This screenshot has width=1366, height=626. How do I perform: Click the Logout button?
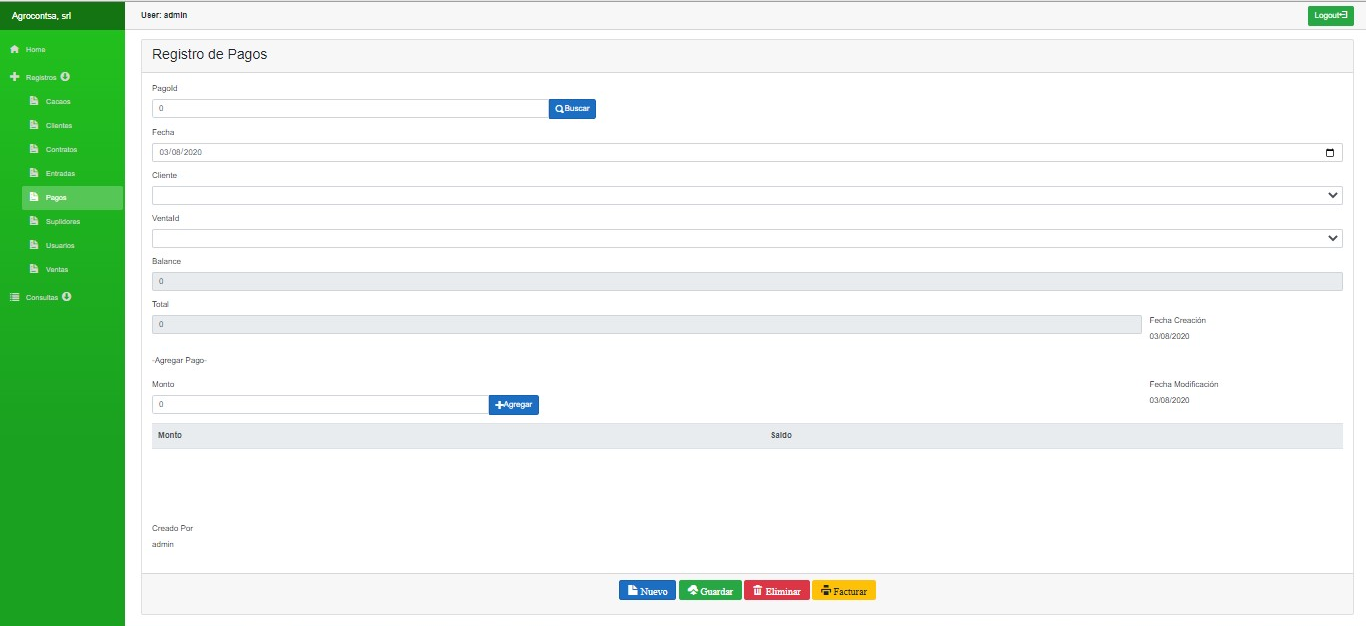pos(1331,15)
